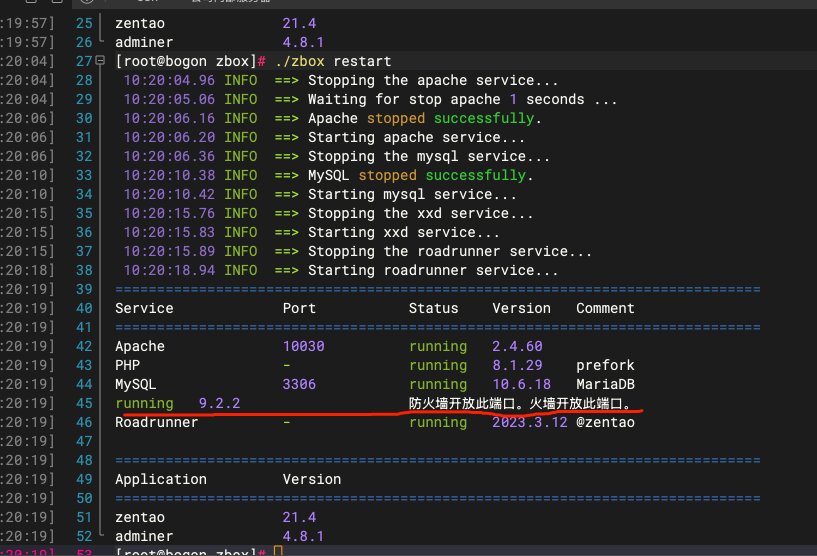
Task: Collapse the fold marker beside line 27
Action: 101,60
